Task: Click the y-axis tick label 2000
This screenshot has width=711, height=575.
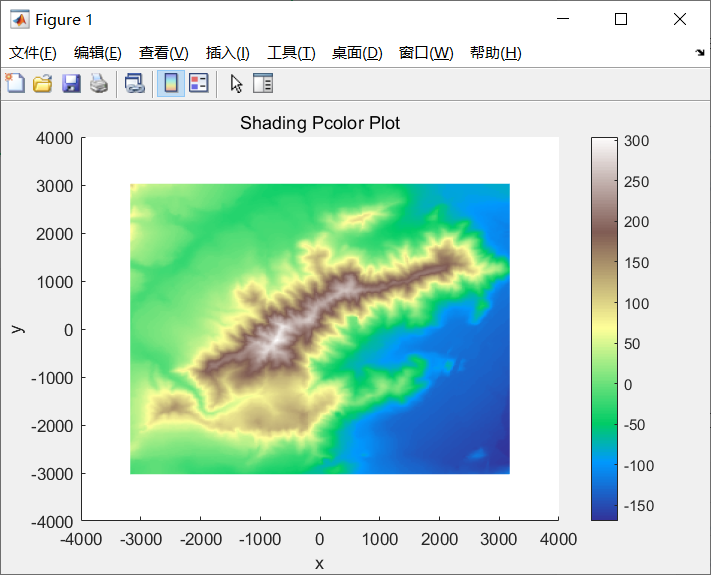Action: [x=54, y=234]
